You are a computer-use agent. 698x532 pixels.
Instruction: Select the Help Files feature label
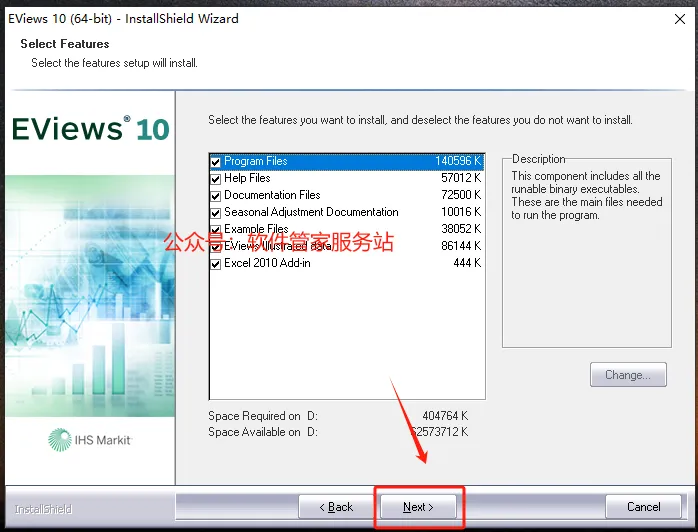(x=247, y=178)
